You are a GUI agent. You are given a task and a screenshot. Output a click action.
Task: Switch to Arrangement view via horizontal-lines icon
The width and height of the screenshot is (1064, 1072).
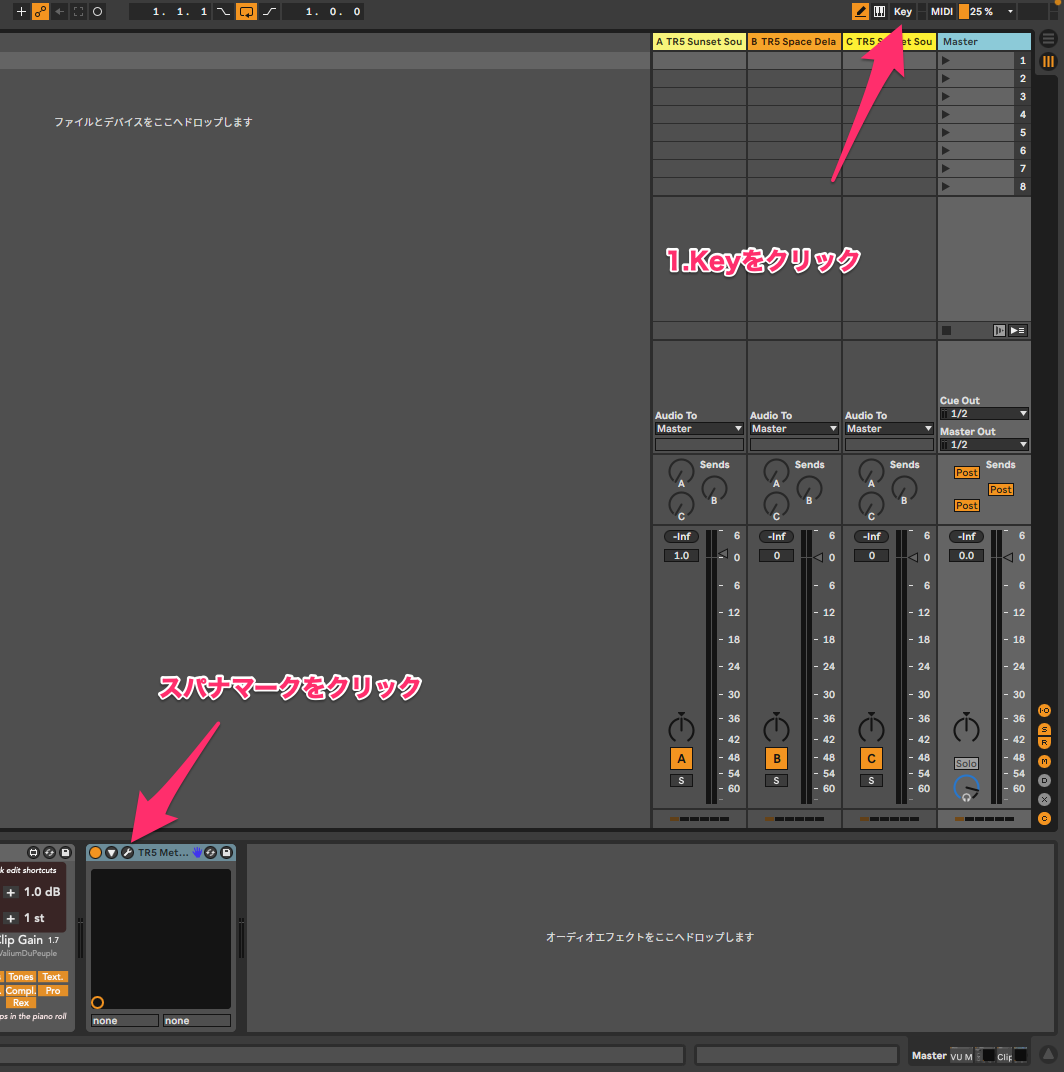tap(1048, 39)
